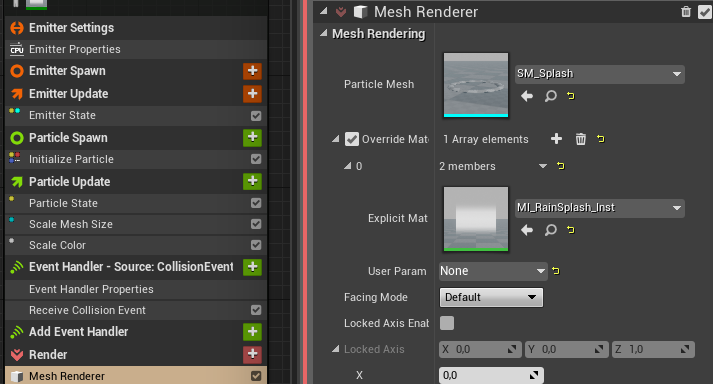The width and height of the screenshot is (713, 384).
Task: Collapse array element 0 expander
Action: [x=347, y=166]
